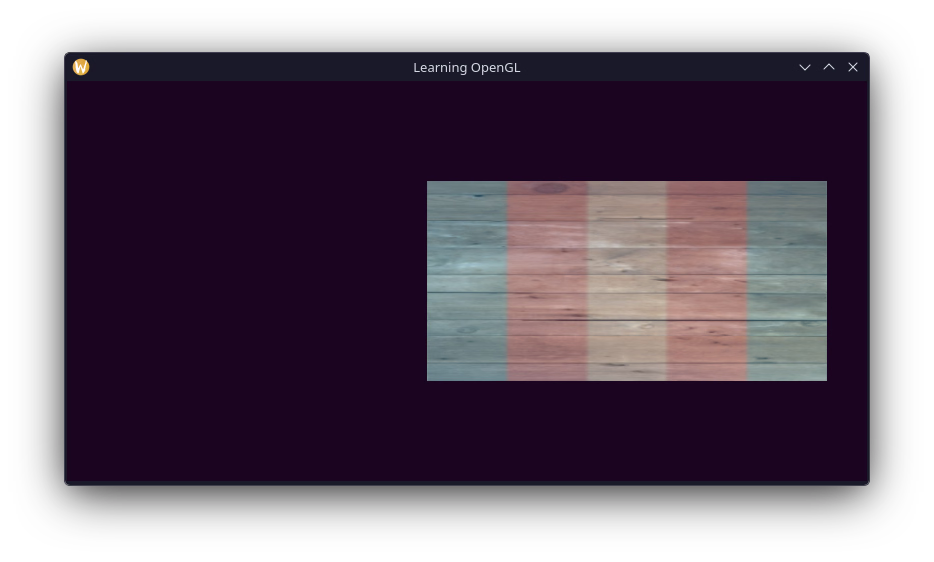This screenshot has height=562, width=934.
Task: Click the dark purple area above the textured rectangle
Action: pos(627,130)
